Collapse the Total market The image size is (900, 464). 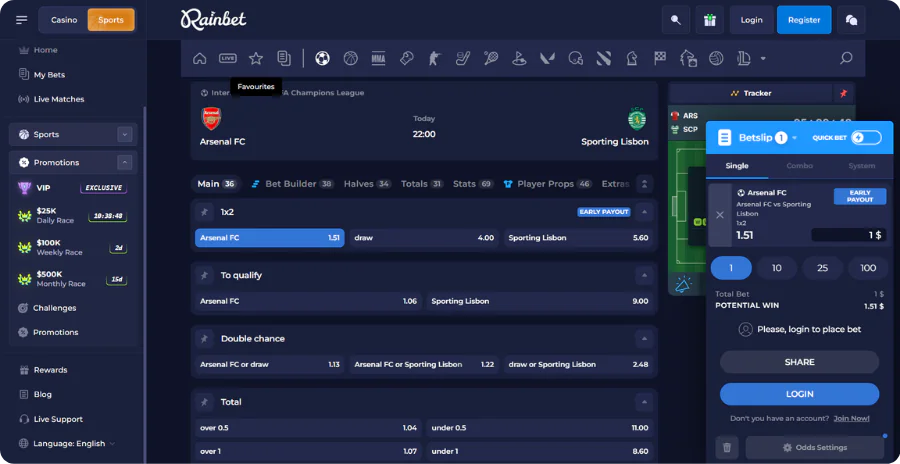pos(644,402)
